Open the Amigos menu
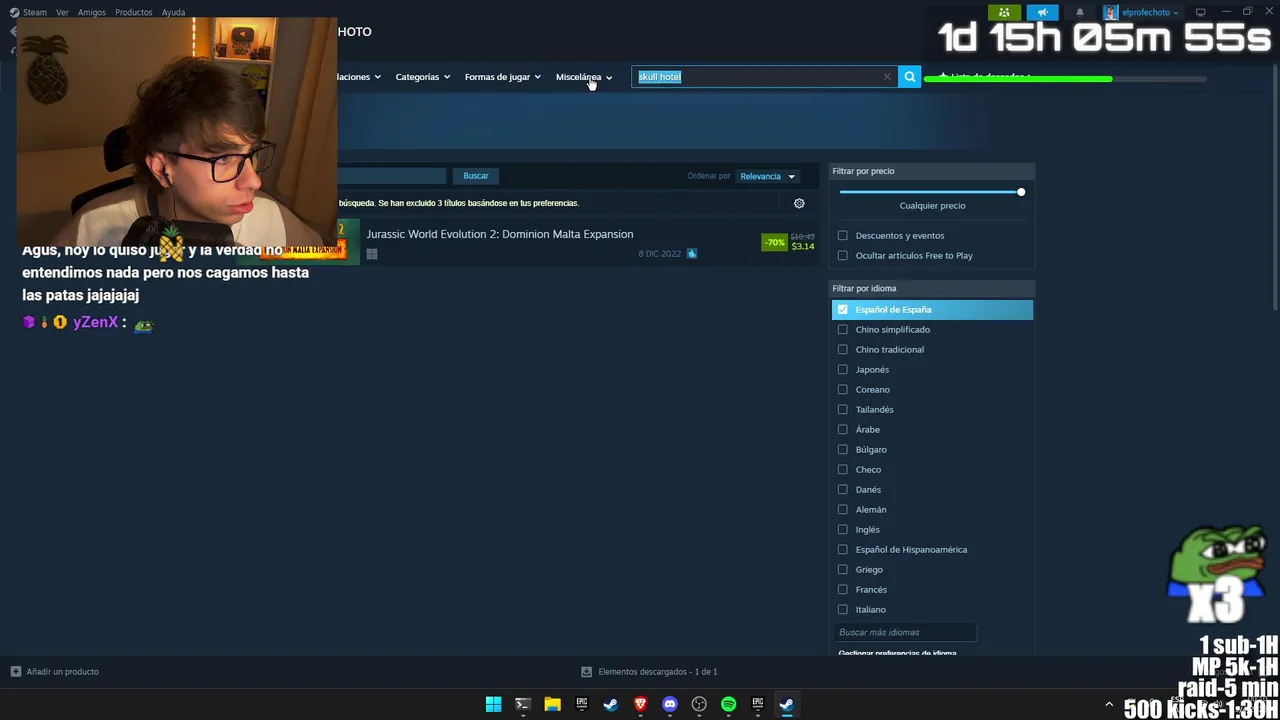The height and width of the screenshot is (720, 1280). (x=92, y=12)
